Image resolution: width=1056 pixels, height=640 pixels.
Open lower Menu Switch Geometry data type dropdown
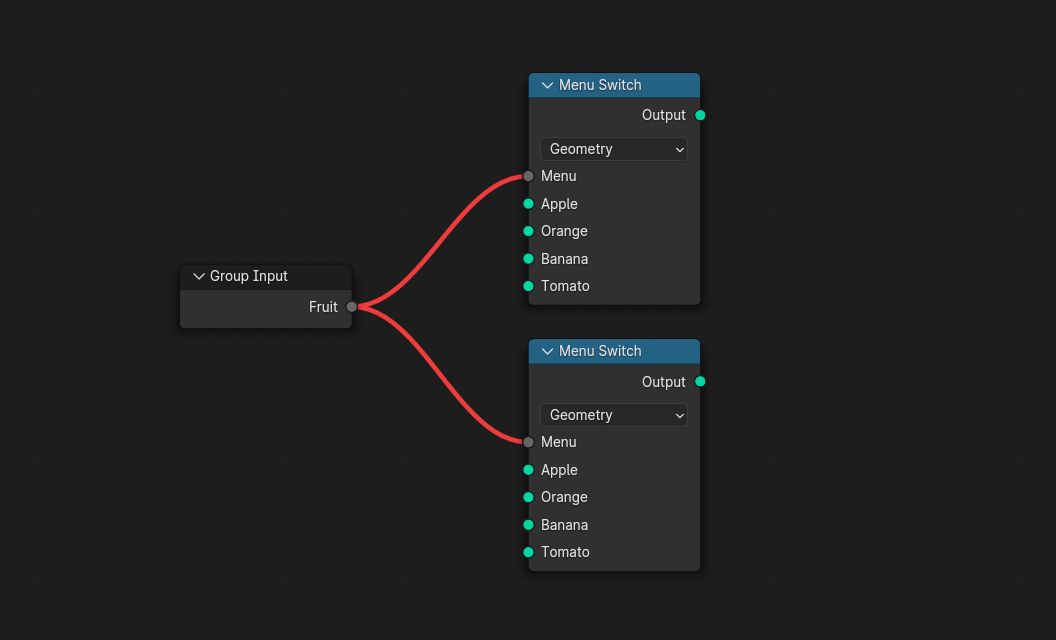(614, 415)
